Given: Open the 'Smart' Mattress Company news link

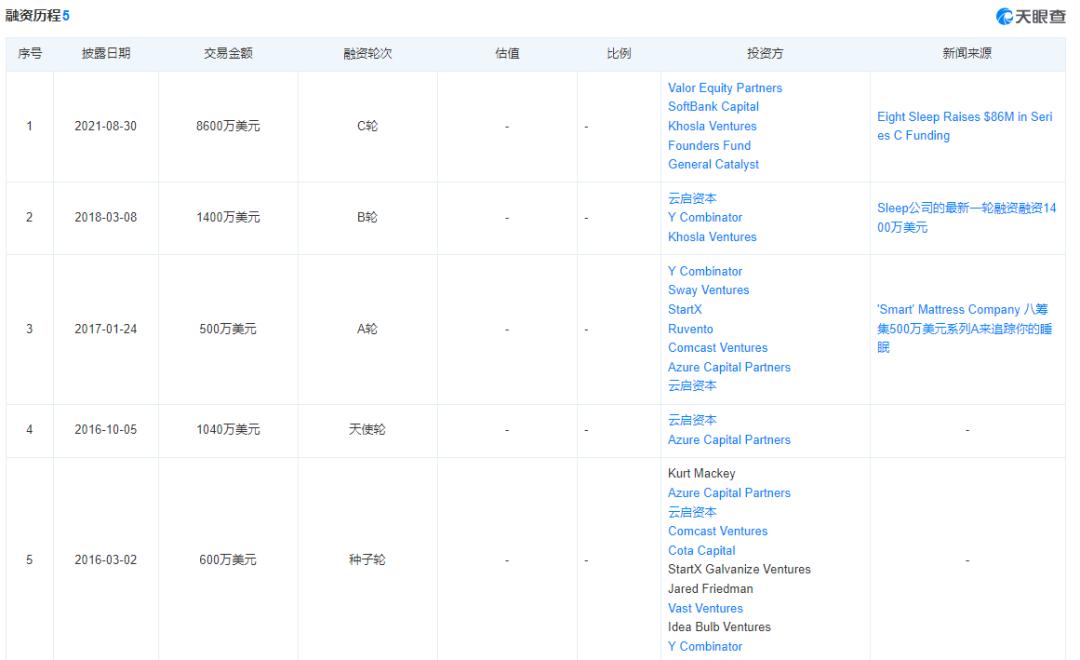Looking at the screenshot, I should (x=964, y=329).
